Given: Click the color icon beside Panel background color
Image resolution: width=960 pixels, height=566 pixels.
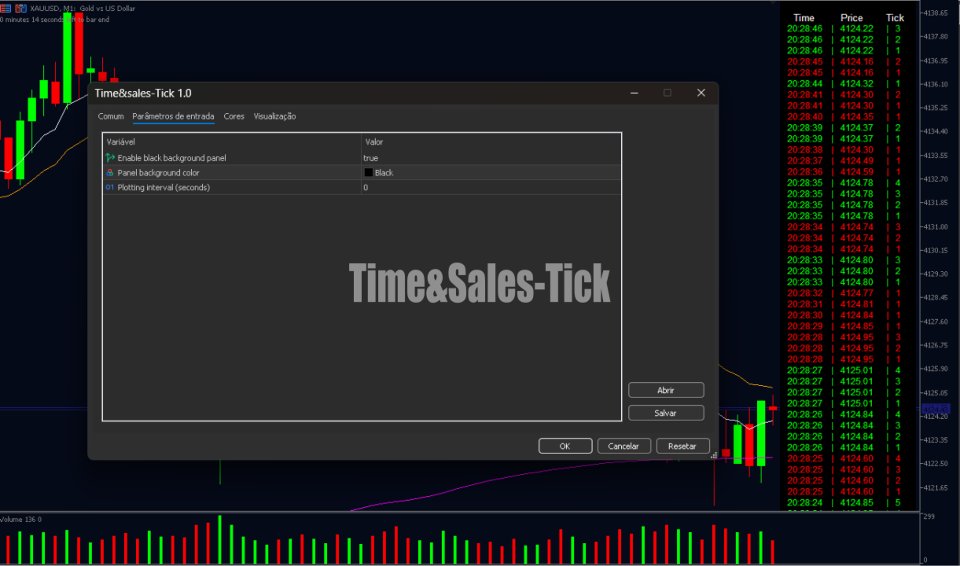Looking at the screenshot, I should (110, 173).
